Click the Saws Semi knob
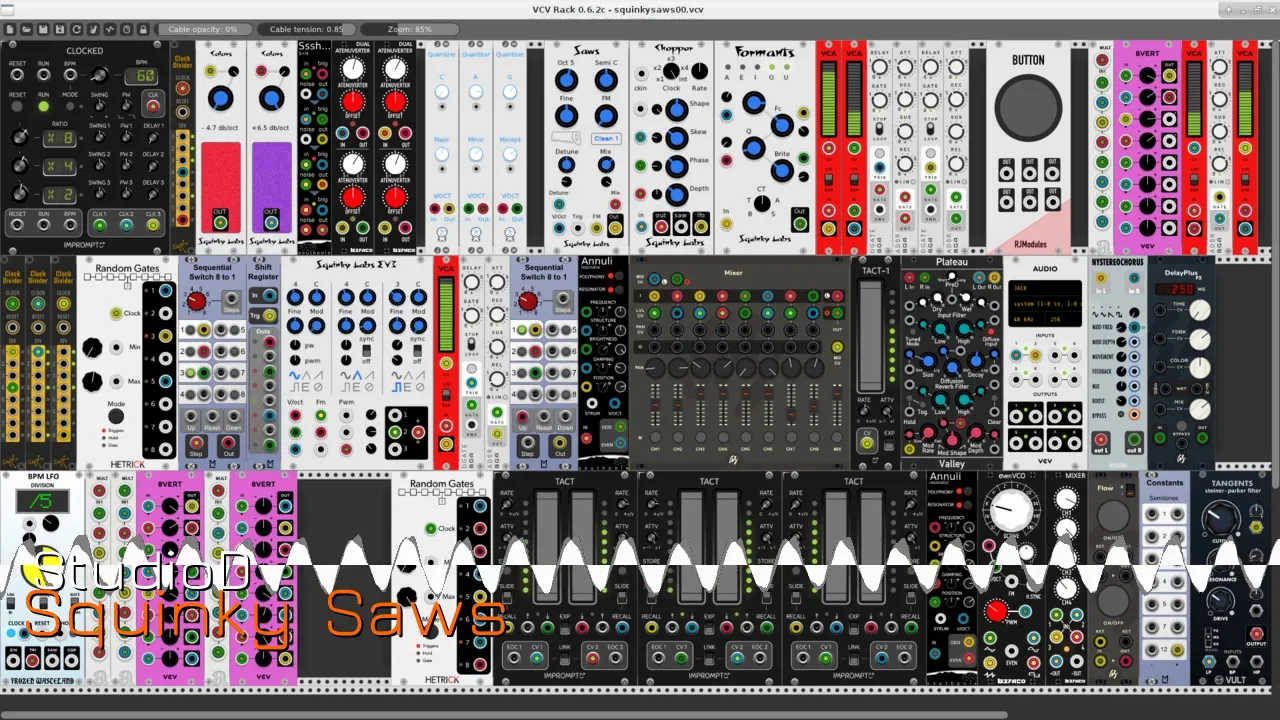The width and height of the screenshot is (1280, 720). 606,80
